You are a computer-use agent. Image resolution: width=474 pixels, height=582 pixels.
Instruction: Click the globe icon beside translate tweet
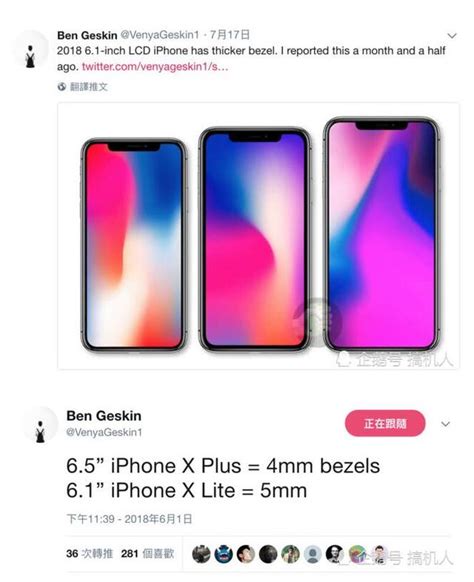[x=62, y=87]
